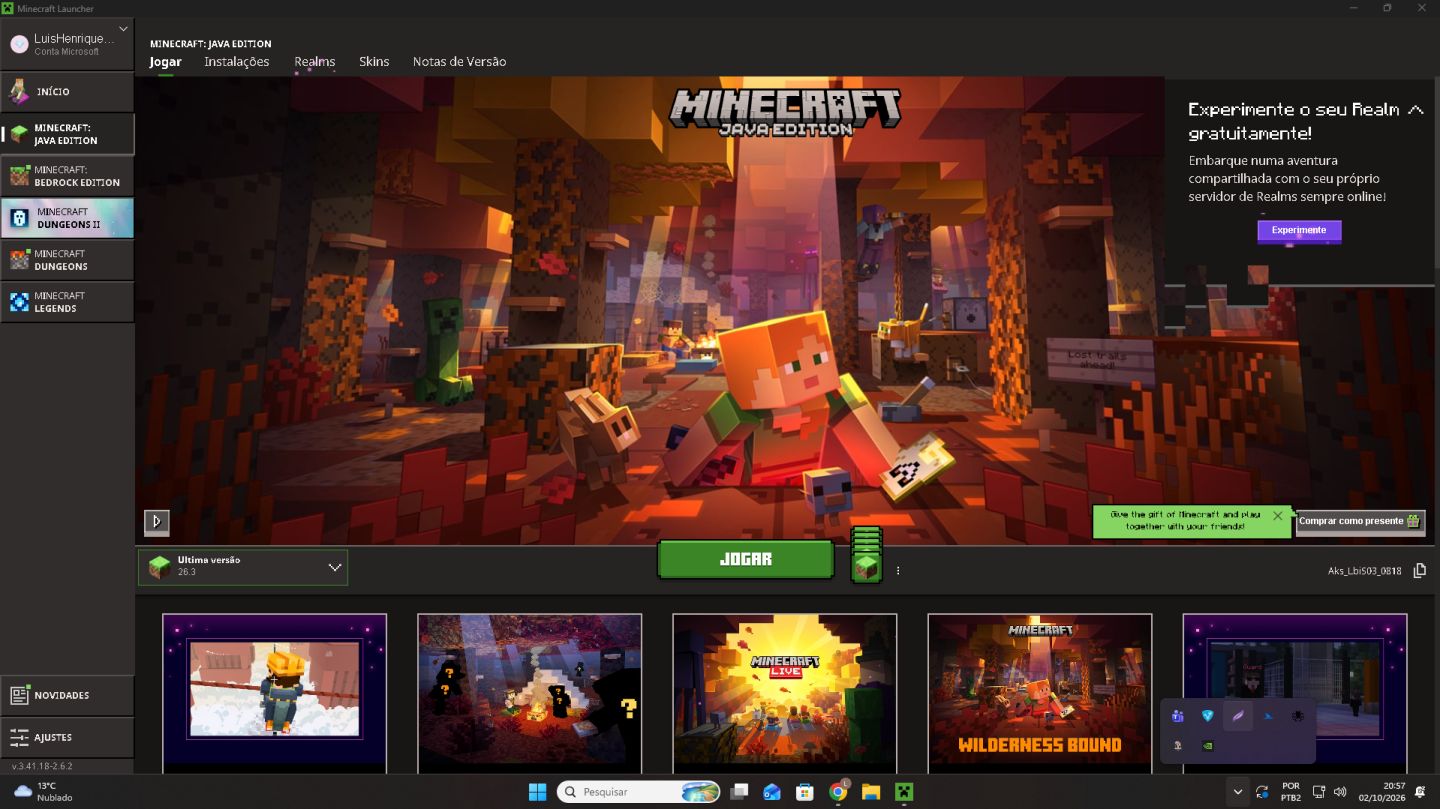Image resolution: width=1440 pixels, height=809 pixels.
Task: Open the campfire mystery mobs news card
Action: pyautogui.click(x=529, y=694)
